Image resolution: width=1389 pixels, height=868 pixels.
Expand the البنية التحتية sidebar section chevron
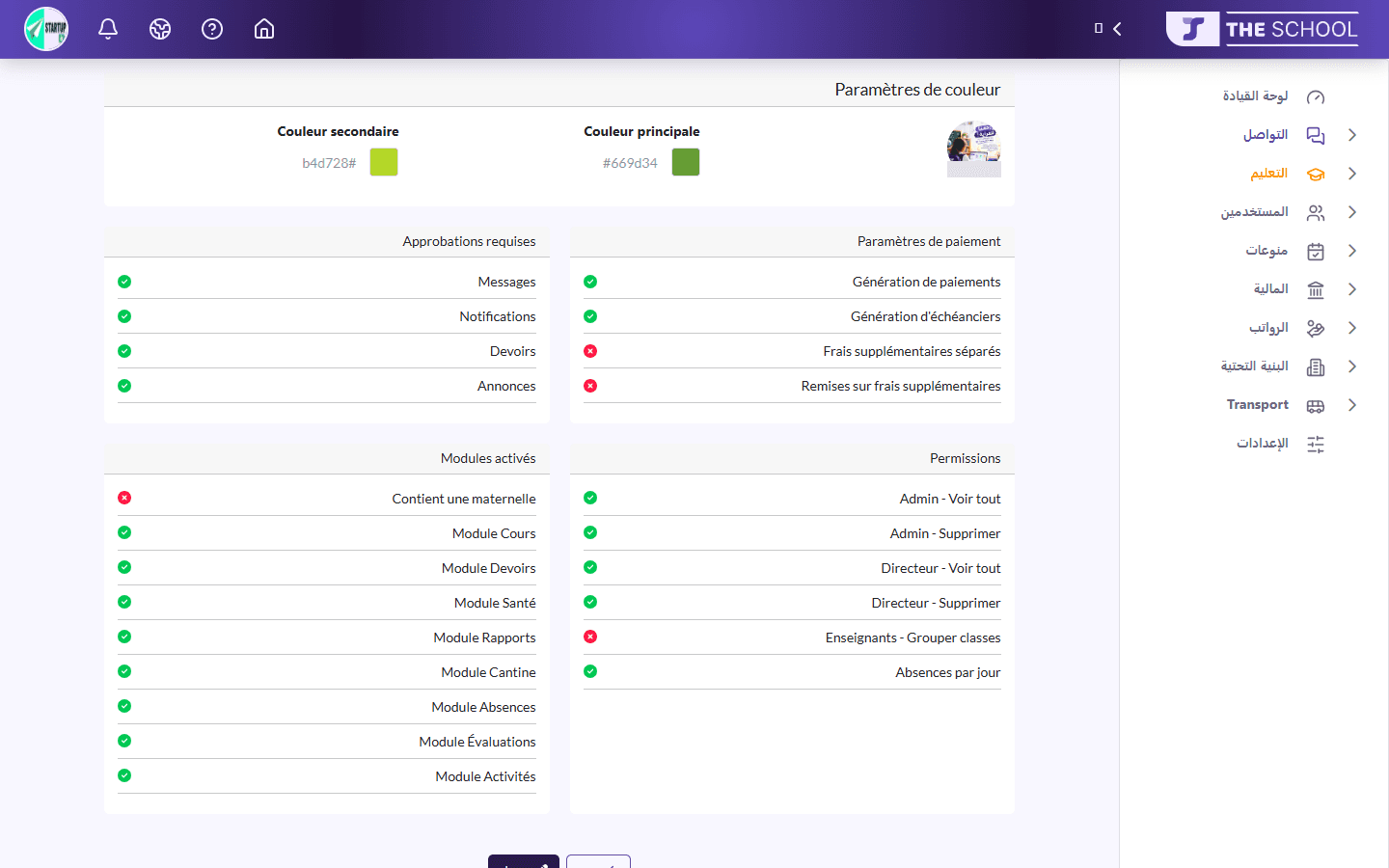[x=1352, y=366]
